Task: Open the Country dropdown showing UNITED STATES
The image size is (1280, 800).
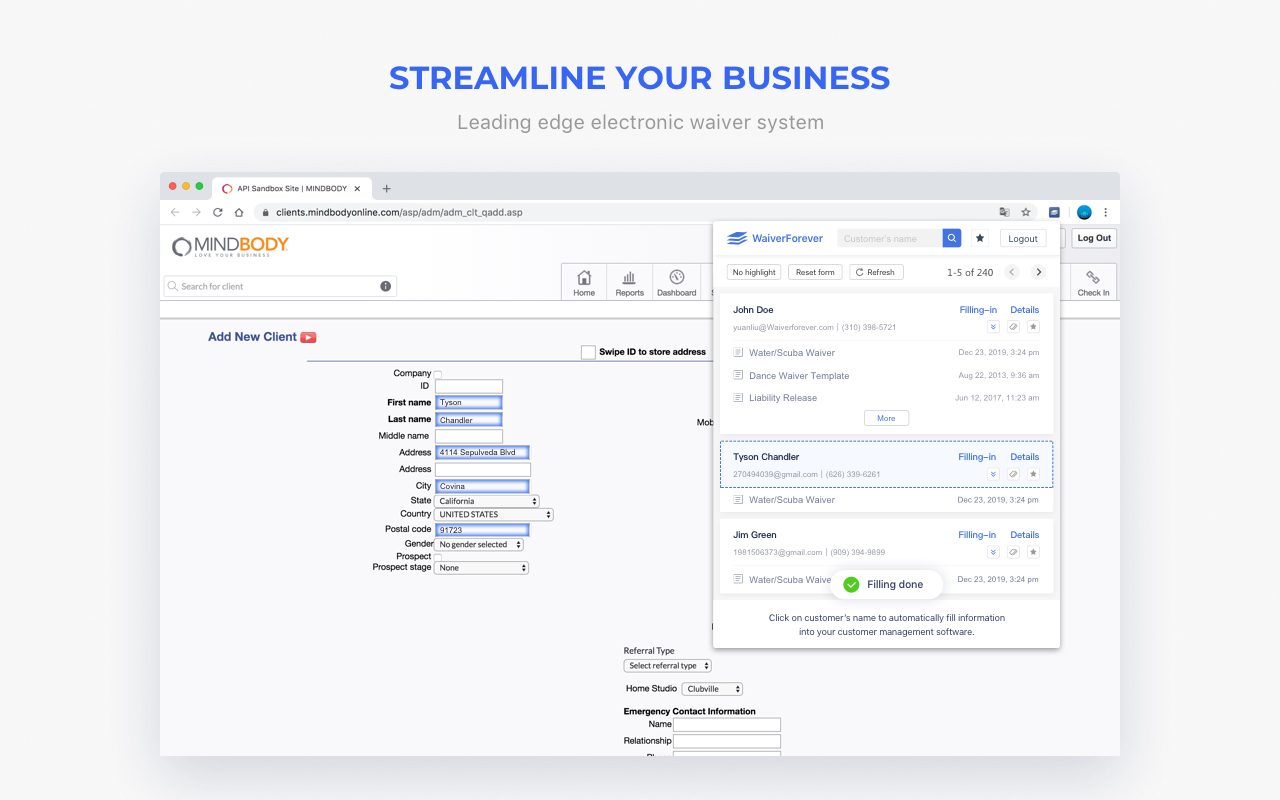Action: tap(494, 513)
